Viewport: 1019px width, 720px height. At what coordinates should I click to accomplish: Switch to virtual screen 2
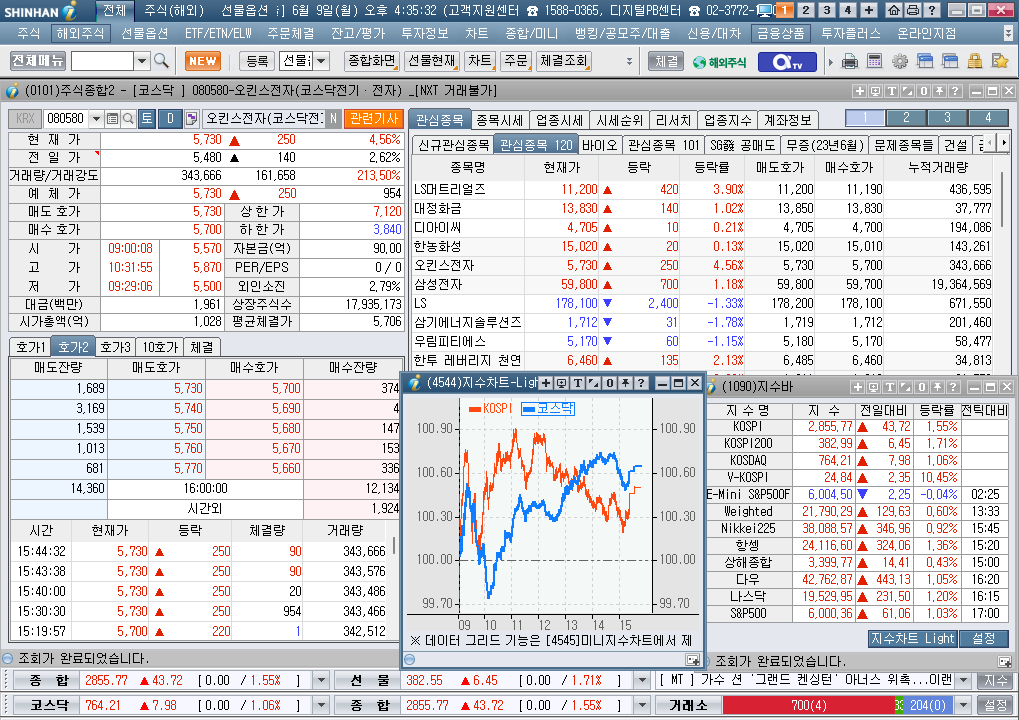pyautogui.click(x=806, y=10)
